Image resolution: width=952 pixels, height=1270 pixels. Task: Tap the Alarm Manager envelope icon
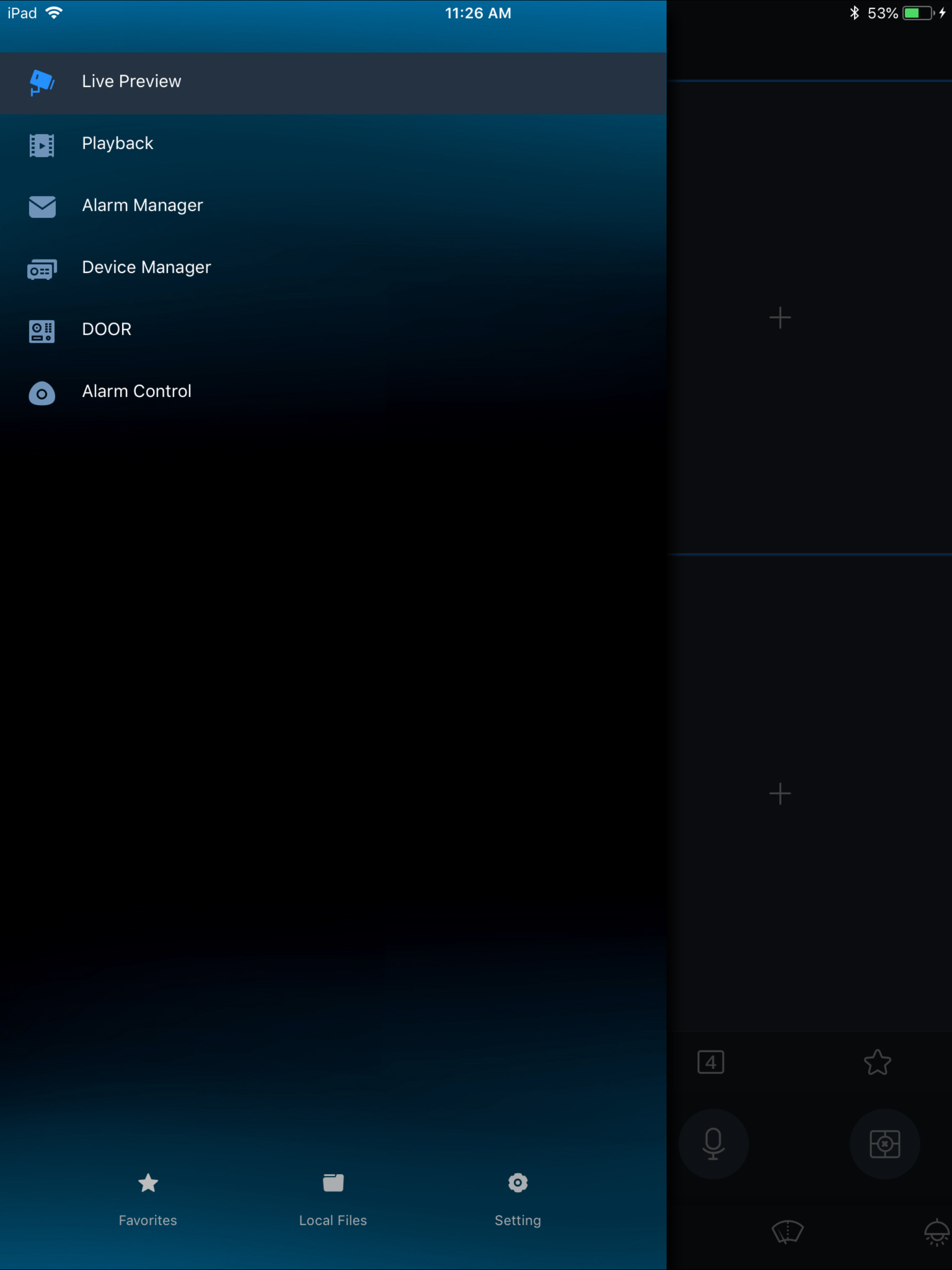(42, 207)
